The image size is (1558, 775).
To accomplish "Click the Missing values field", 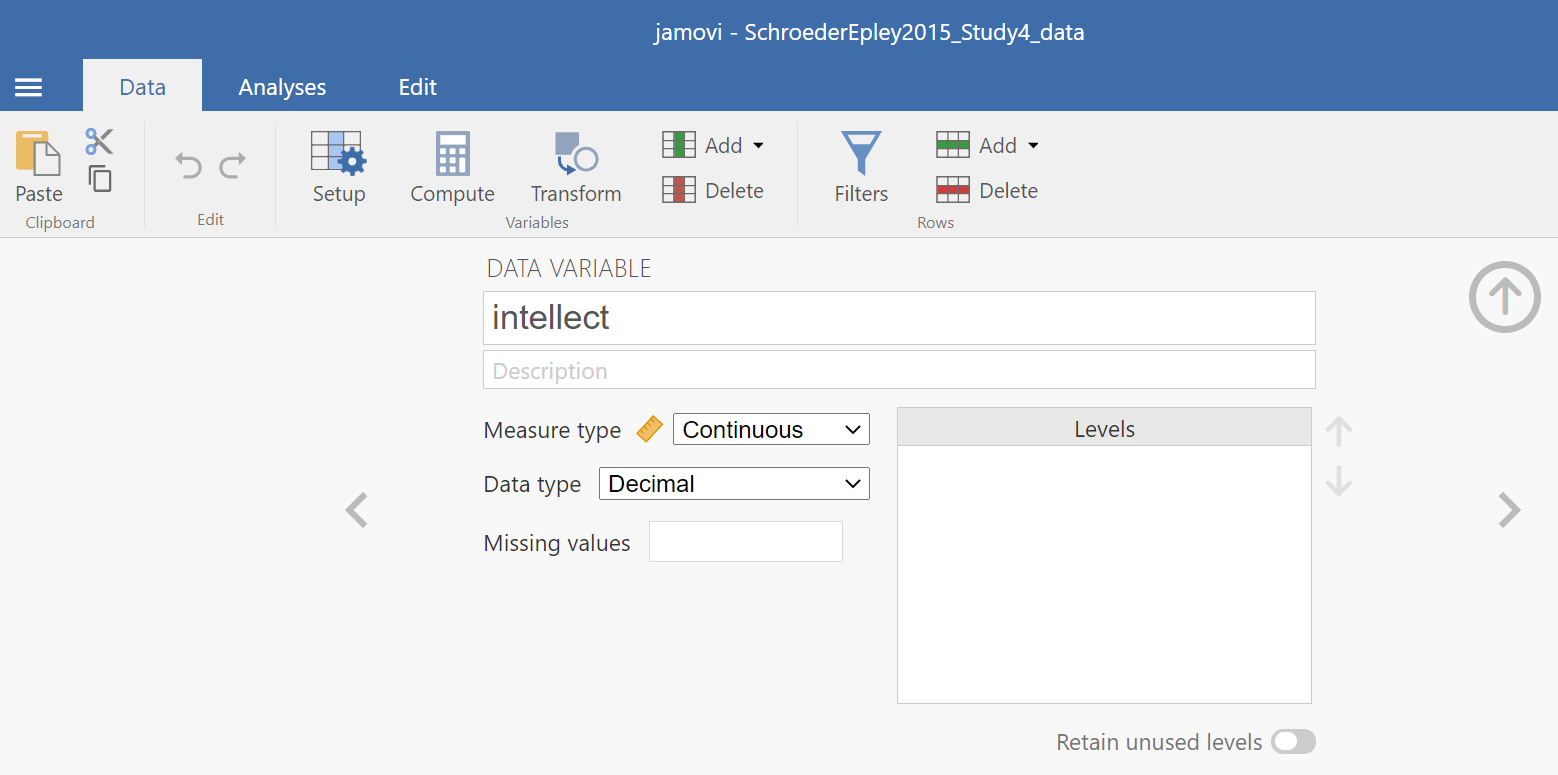I will (745, 542).
